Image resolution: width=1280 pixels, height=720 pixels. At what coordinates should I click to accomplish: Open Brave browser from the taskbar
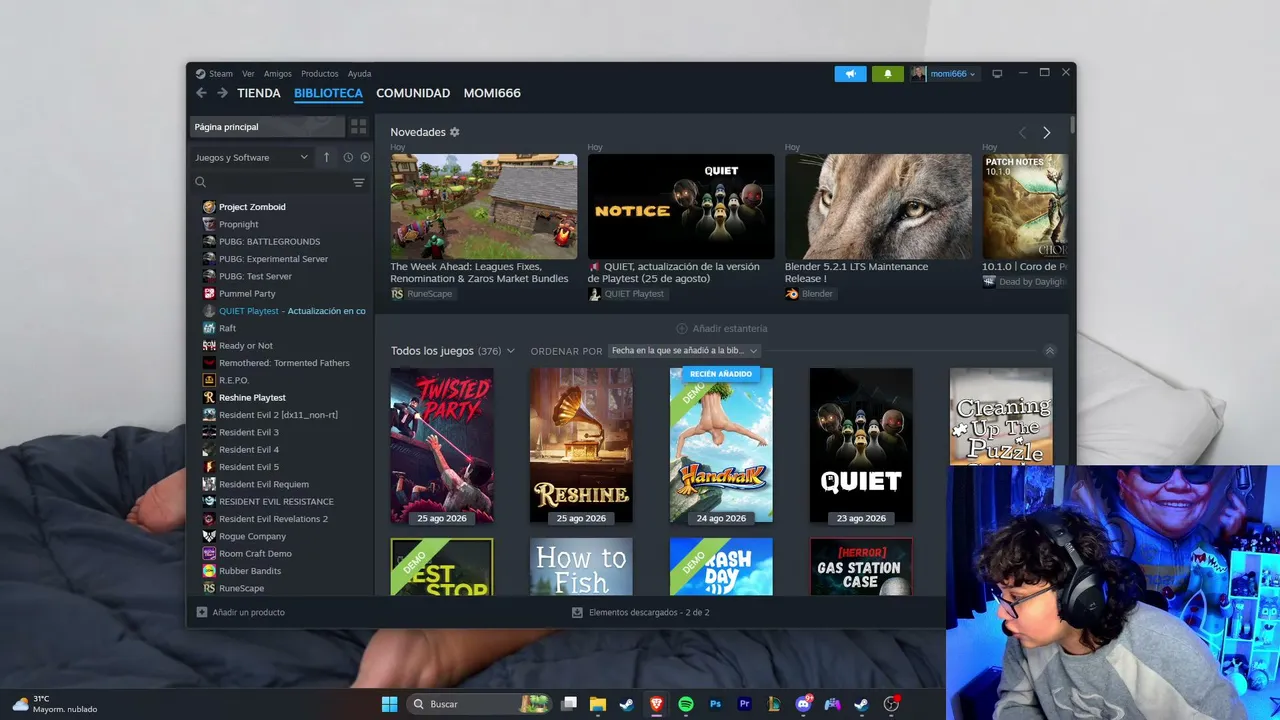coord(656,704)
